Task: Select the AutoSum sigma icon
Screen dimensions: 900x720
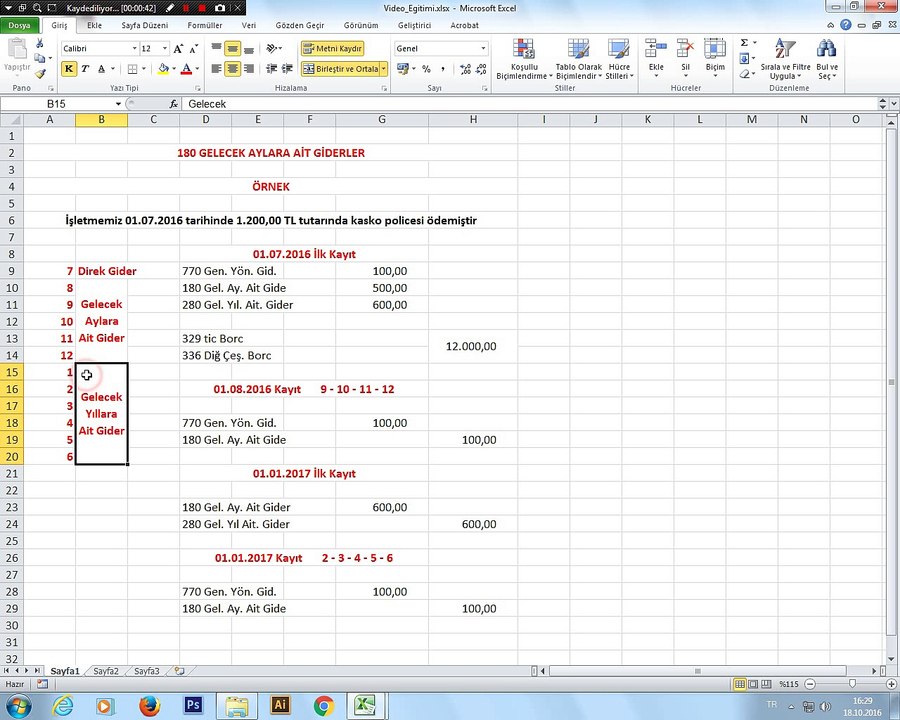Action: point(744,43)
